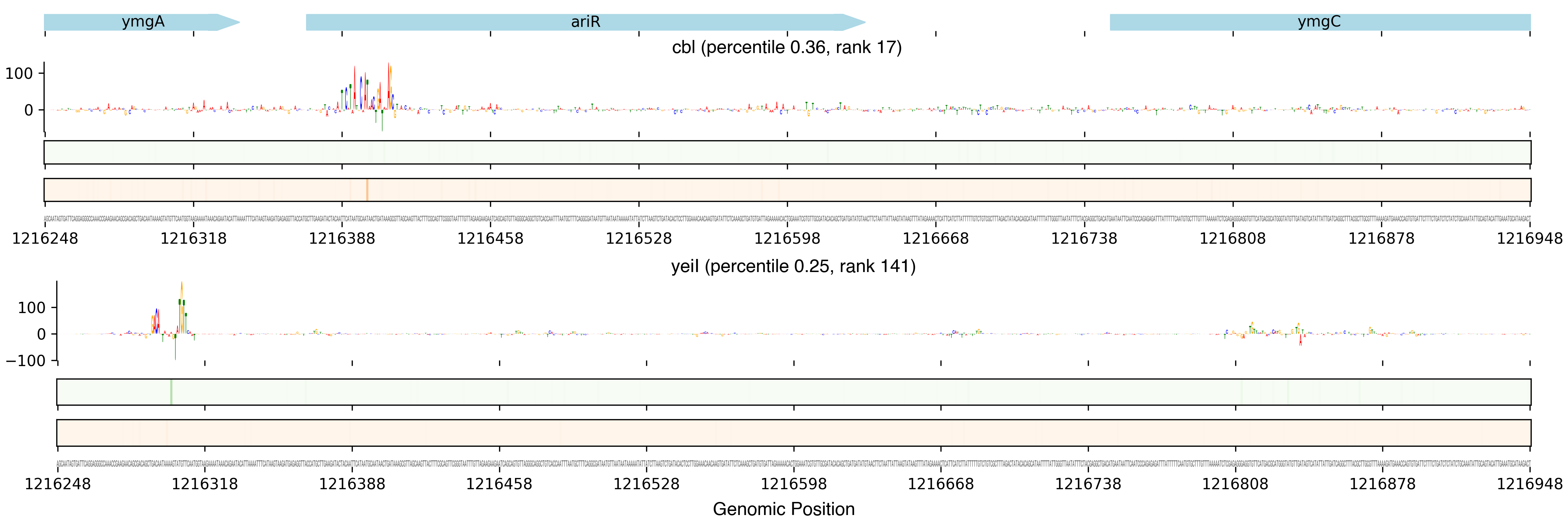This screenshot has height=523, width=1568.
Task: Click the yeiI pale orange heatmap bar
Action: tap(793, 433)
